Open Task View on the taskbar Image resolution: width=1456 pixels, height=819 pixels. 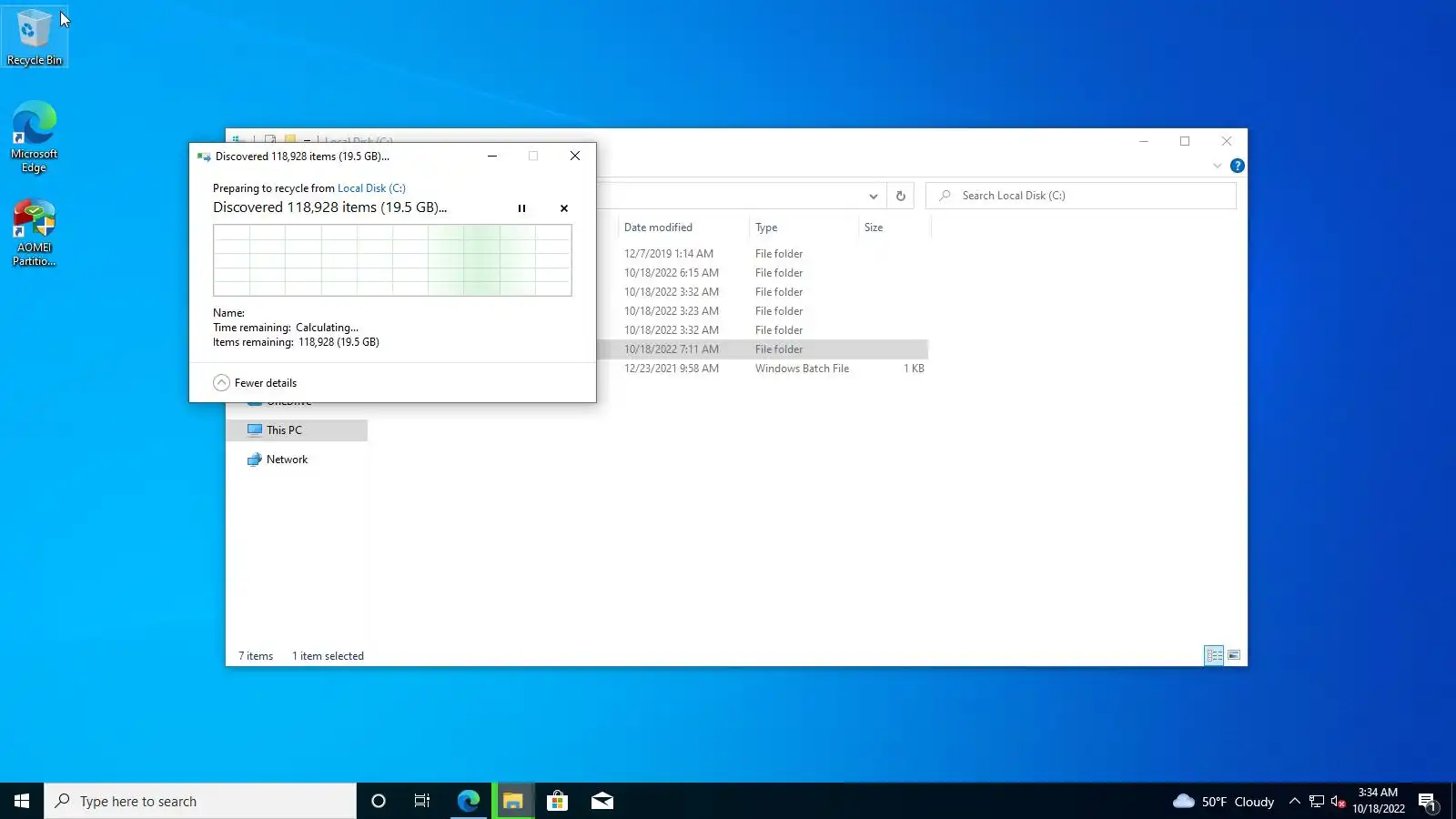tap(422, 801)
